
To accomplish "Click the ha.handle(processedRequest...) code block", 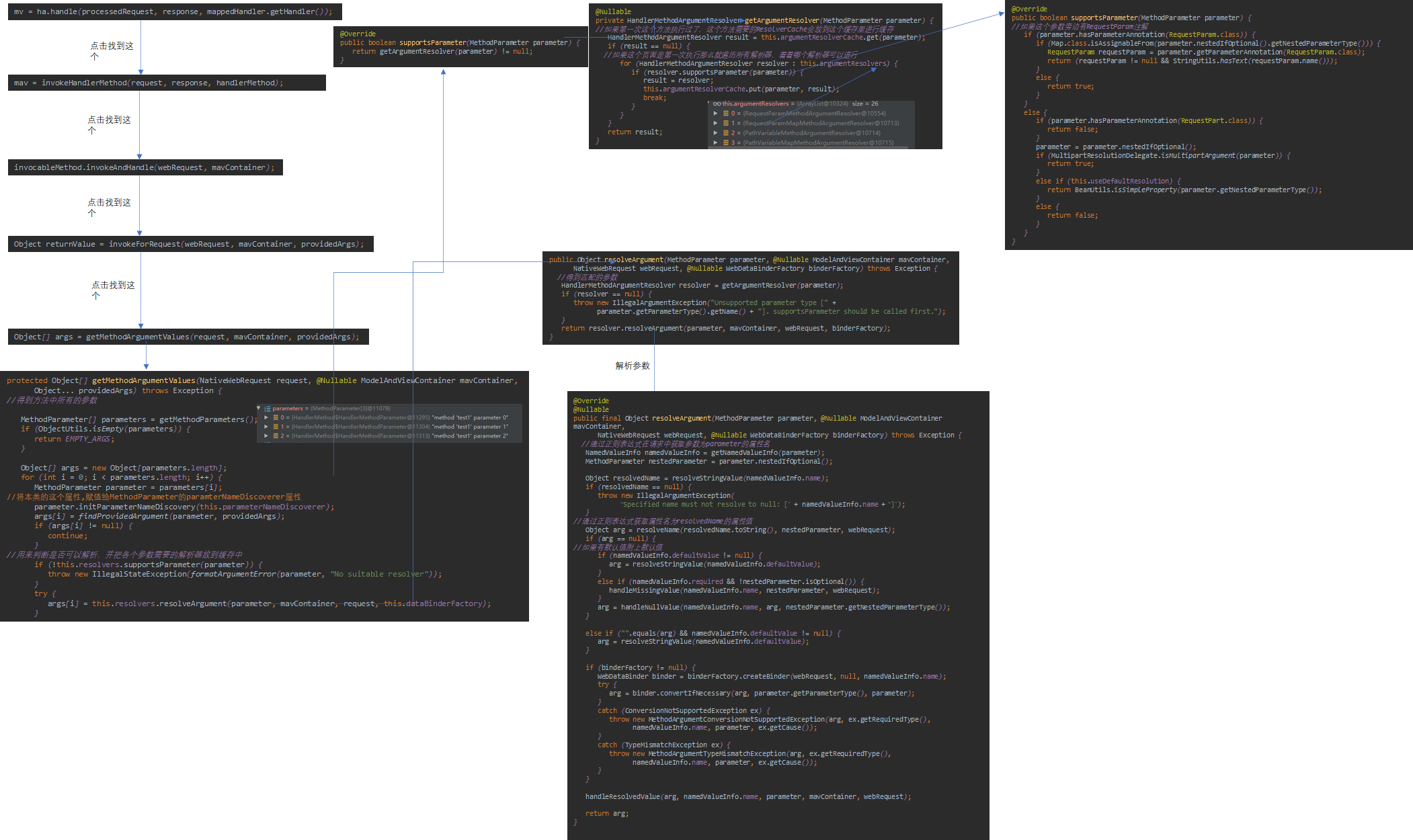I will tap(174, 11).
